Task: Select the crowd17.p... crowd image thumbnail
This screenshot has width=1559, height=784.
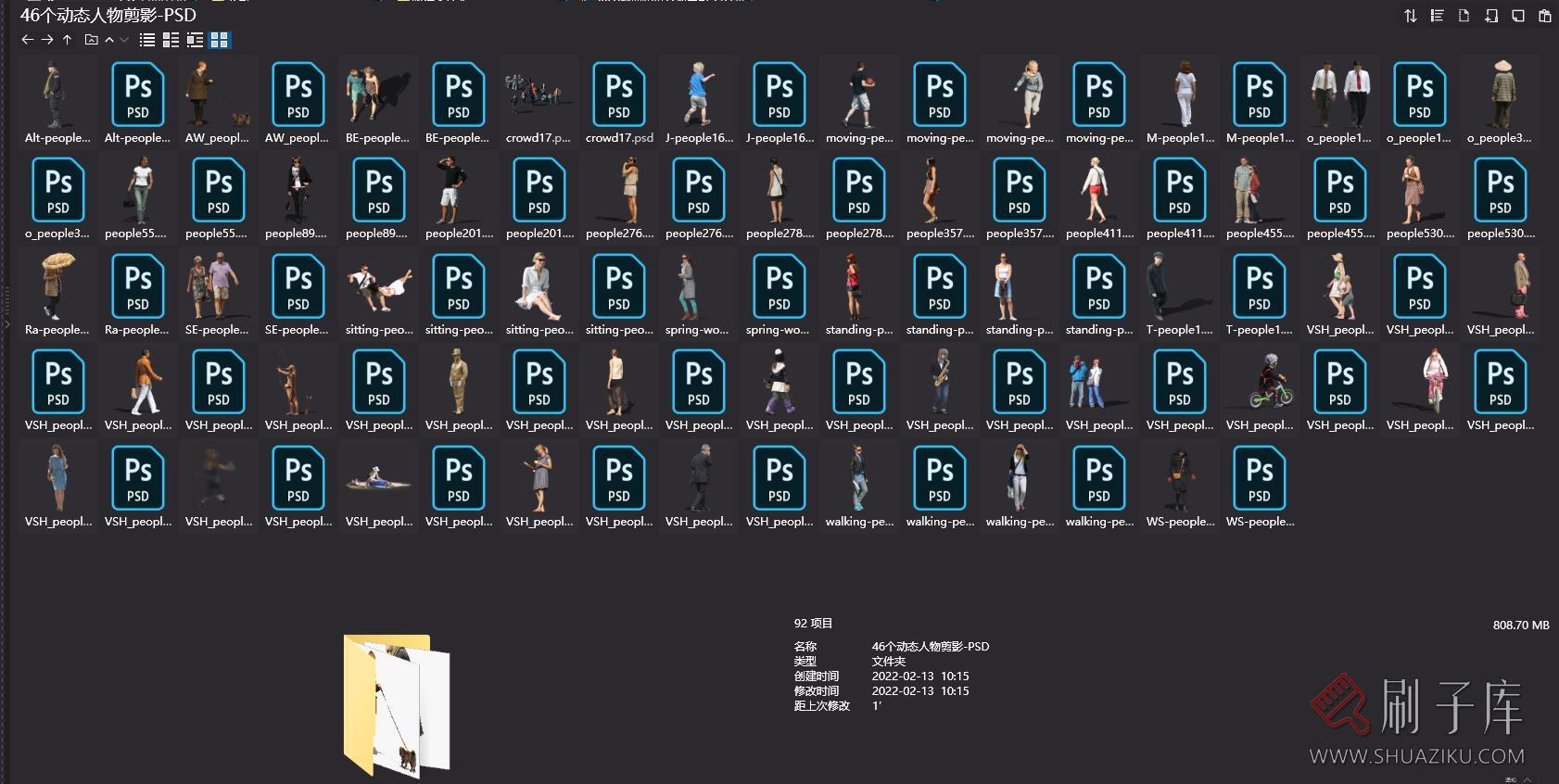Action: [x=539, y=95]
